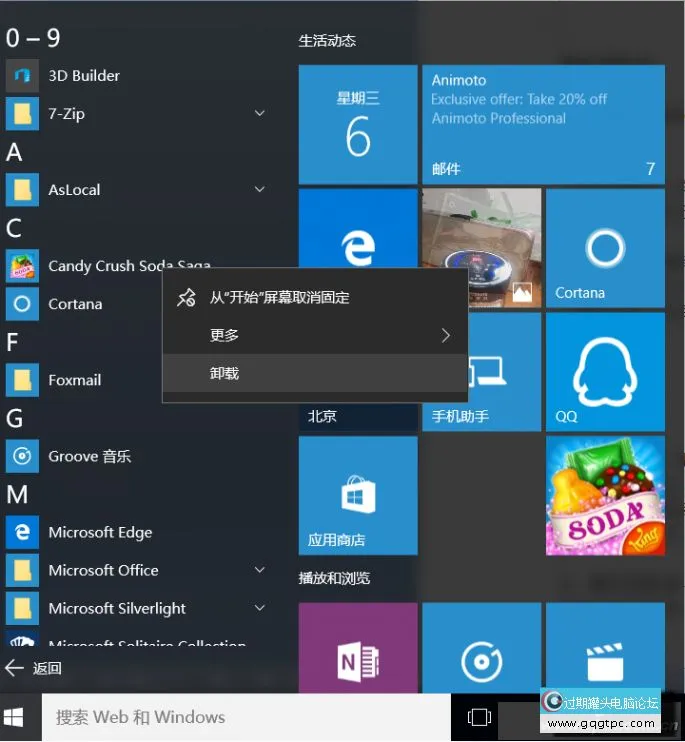Click the letter F group header
This screenshot has height=742, width=685.
pyautogui.click(x=12, y=342)
